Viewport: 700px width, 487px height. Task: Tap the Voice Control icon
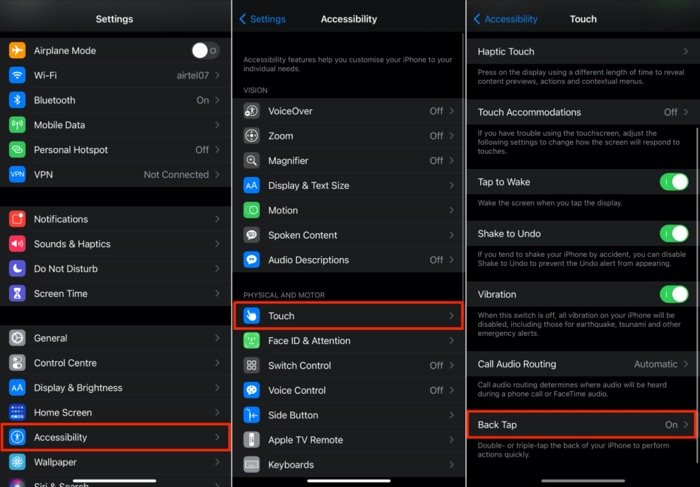tap(251, 390)
